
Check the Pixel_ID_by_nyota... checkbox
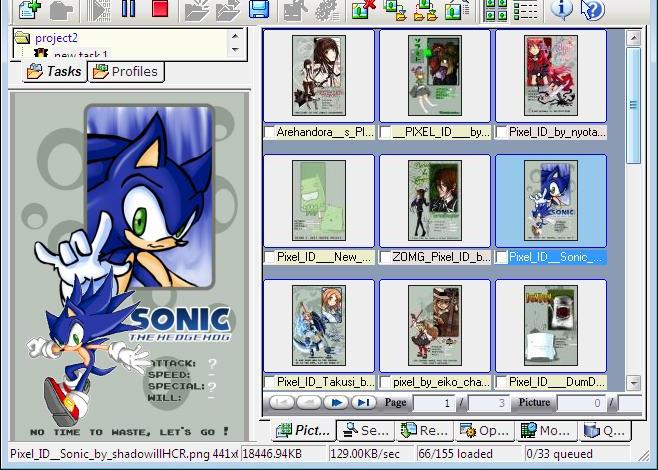coord(501,133)
